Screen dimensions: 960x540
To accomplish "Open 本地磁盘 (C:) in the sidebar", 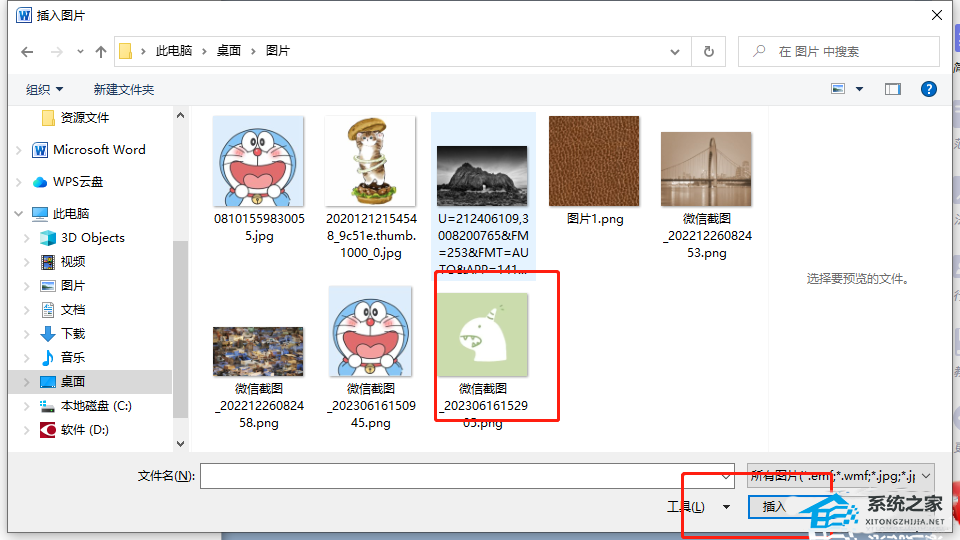I will (x=86, y=406).
